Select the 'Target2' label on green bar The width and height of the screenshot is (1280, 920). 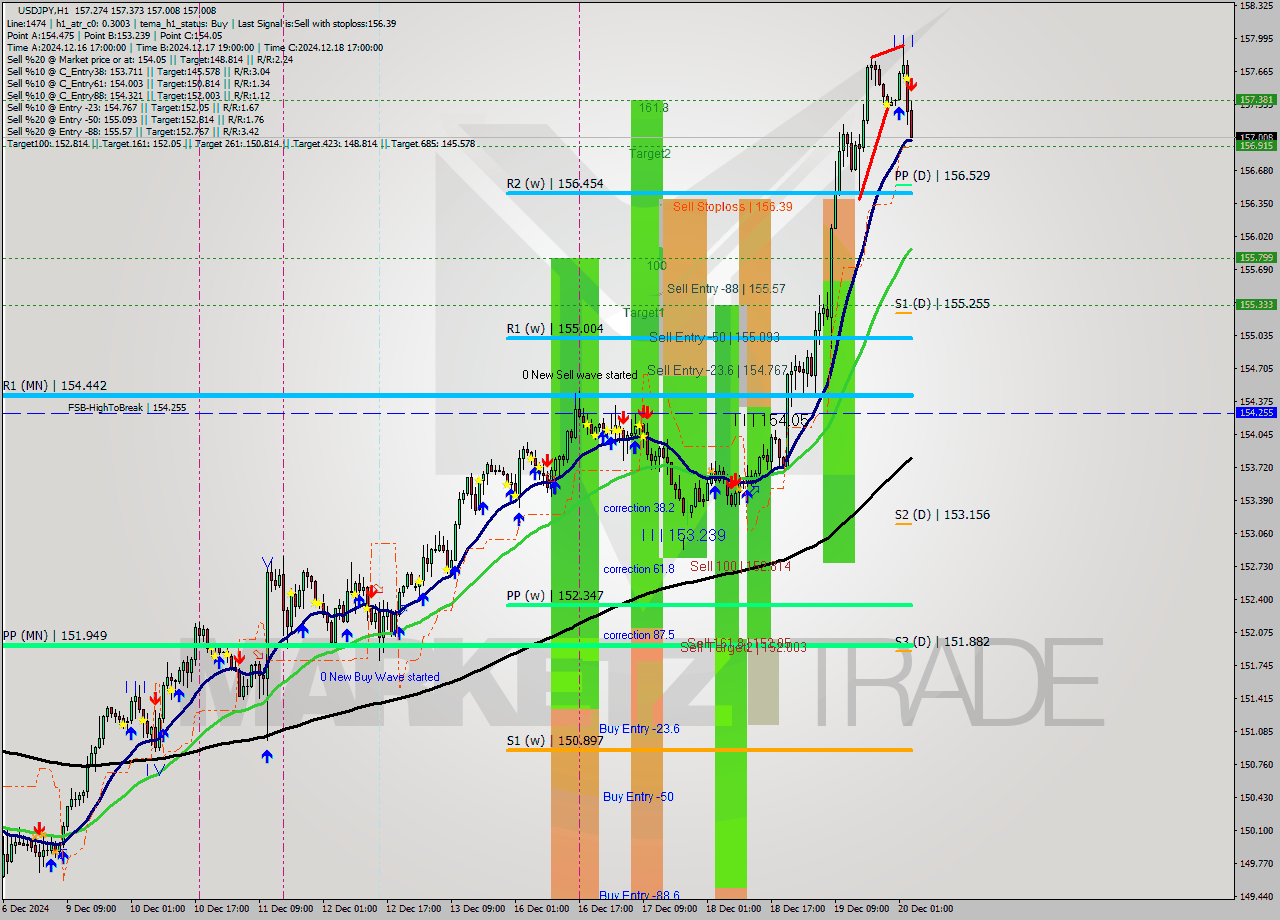coord(650,153)
